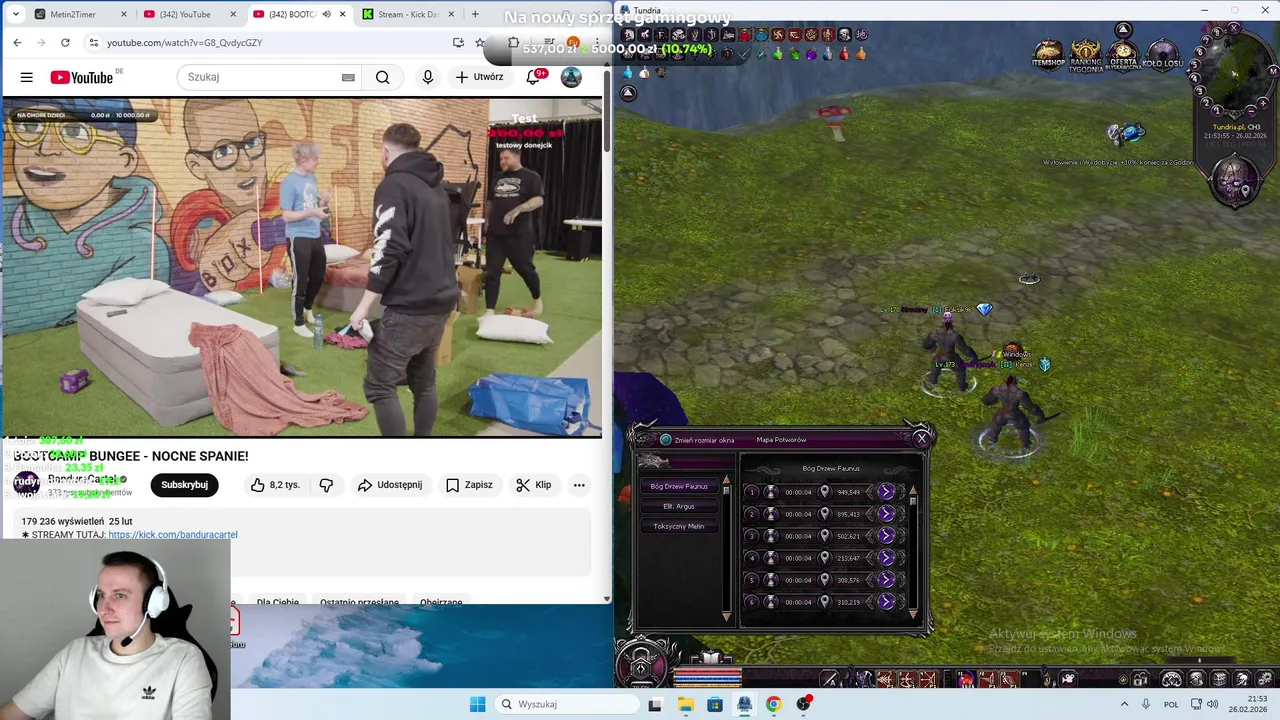Open the on-screen keyboard icon in search
Image resolution: width=1280 pixels, height=720 pixels.
[x=348, y=77]
